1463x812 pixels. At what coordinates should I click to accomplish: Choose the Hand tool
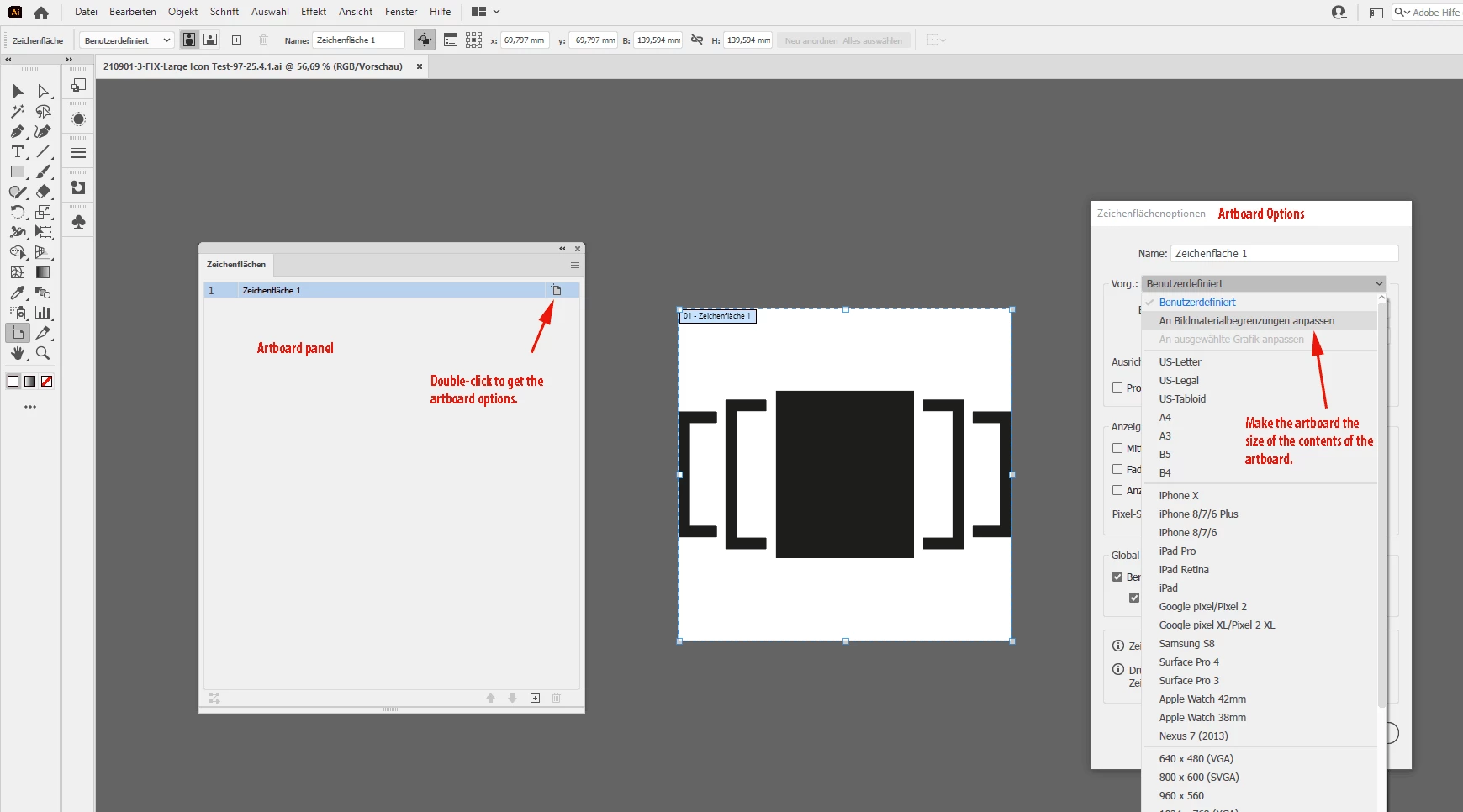pyautogui.click(x=17, y=353)
